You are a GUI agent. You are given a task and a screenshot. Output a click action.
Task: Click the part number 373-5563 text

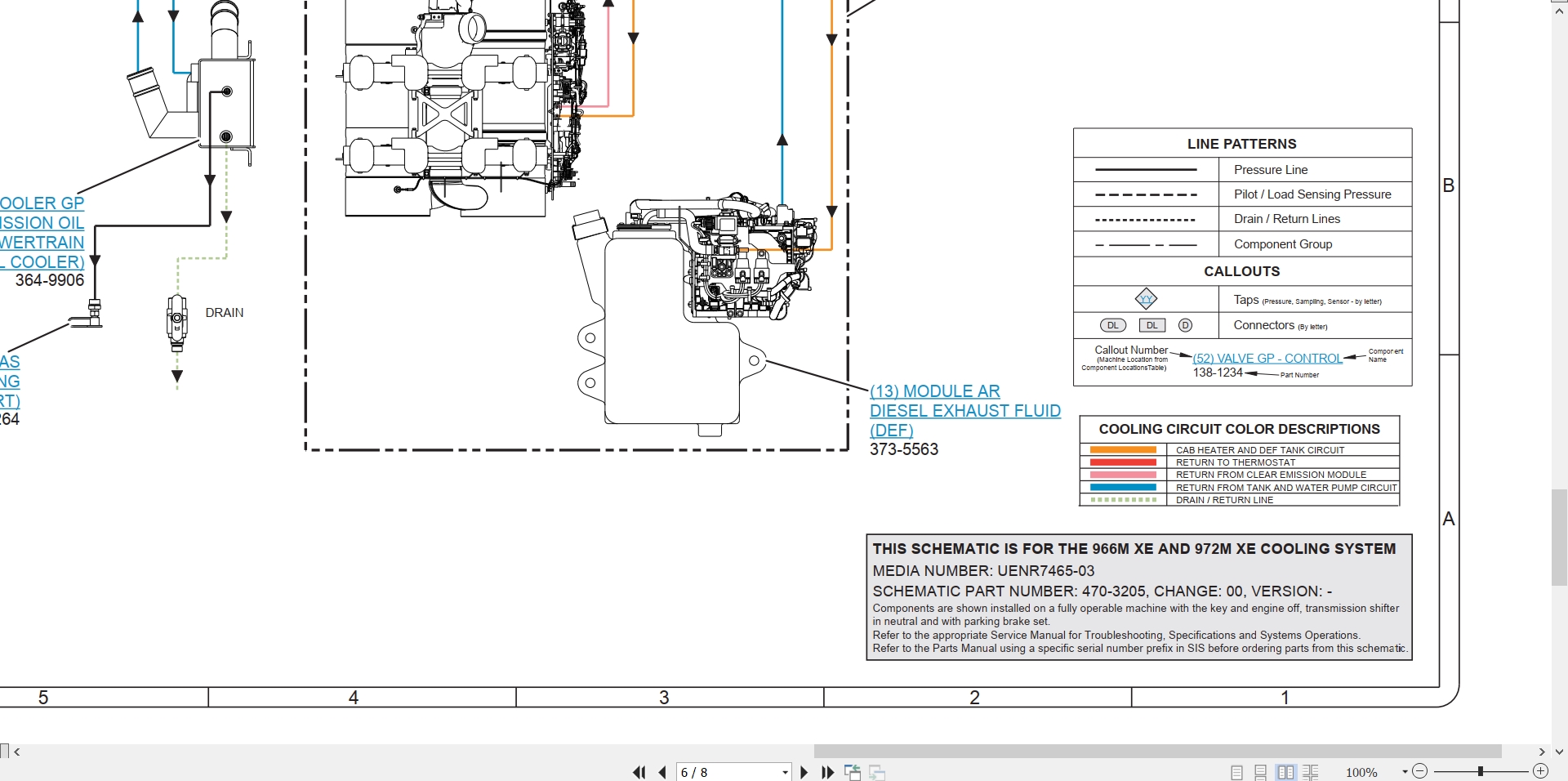(904, 449)
